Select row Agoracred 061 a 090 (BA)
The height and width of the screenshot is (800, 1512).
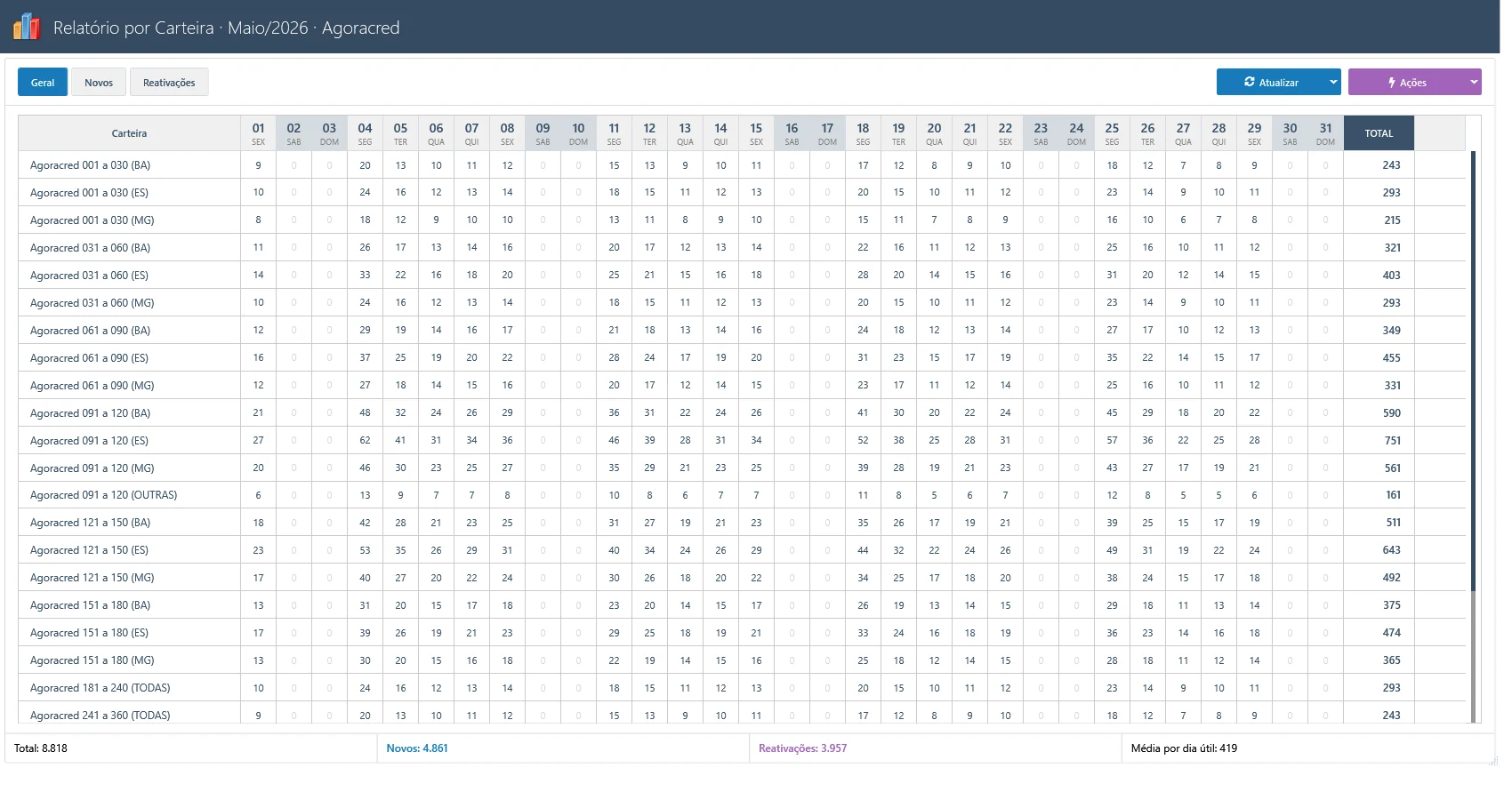coord(742,331)
